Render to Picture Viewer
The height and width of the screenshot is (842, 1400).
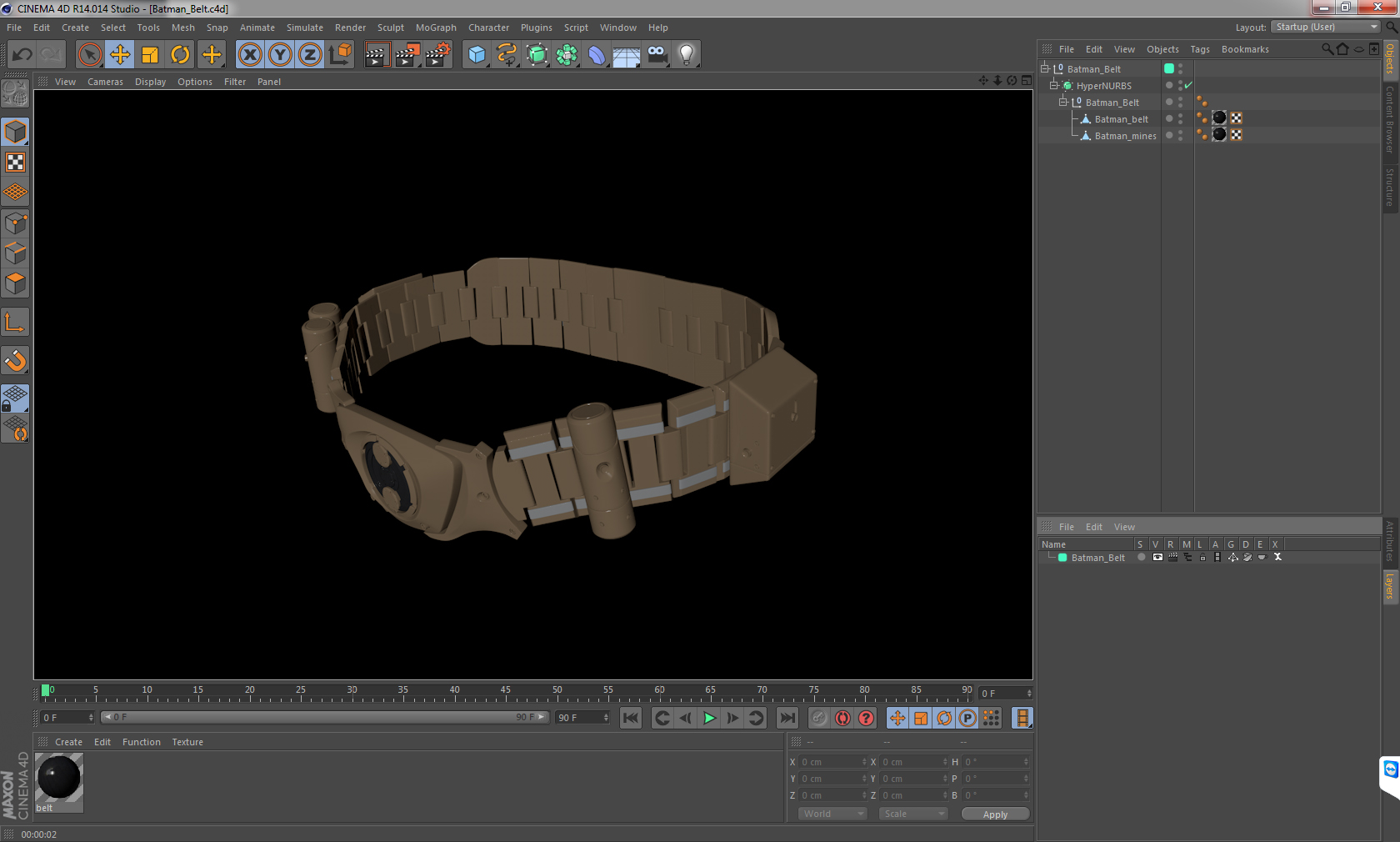click(x=407, y=55)
